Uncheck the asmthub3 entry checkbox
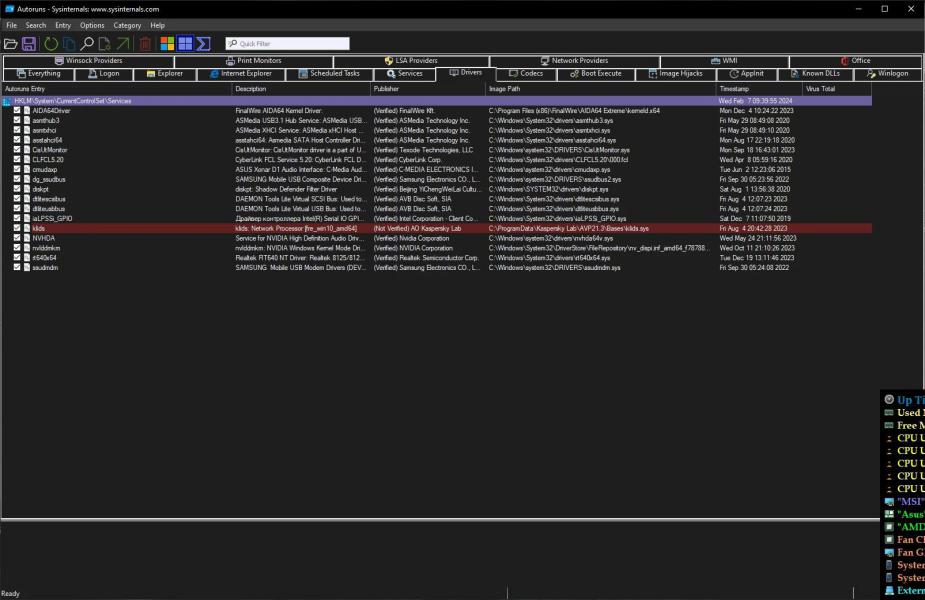The width and height of the screenshot is (925, 600). point(17,120)
